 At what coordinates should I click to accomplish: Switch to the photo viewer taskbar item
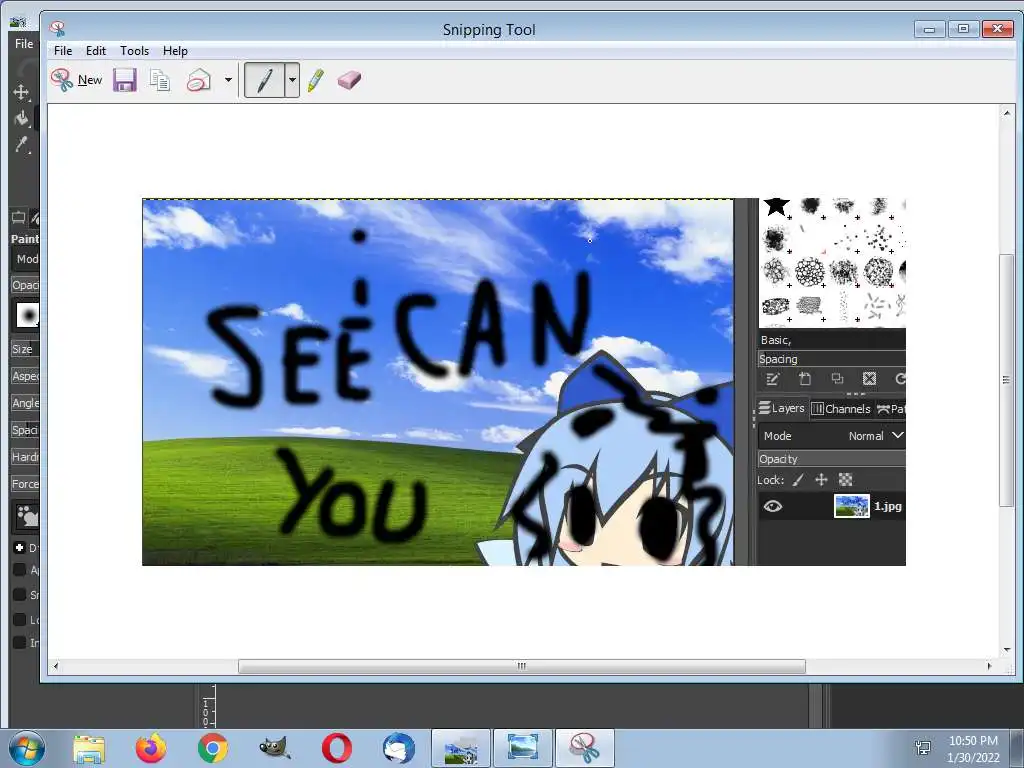click(x=523, y=748)
